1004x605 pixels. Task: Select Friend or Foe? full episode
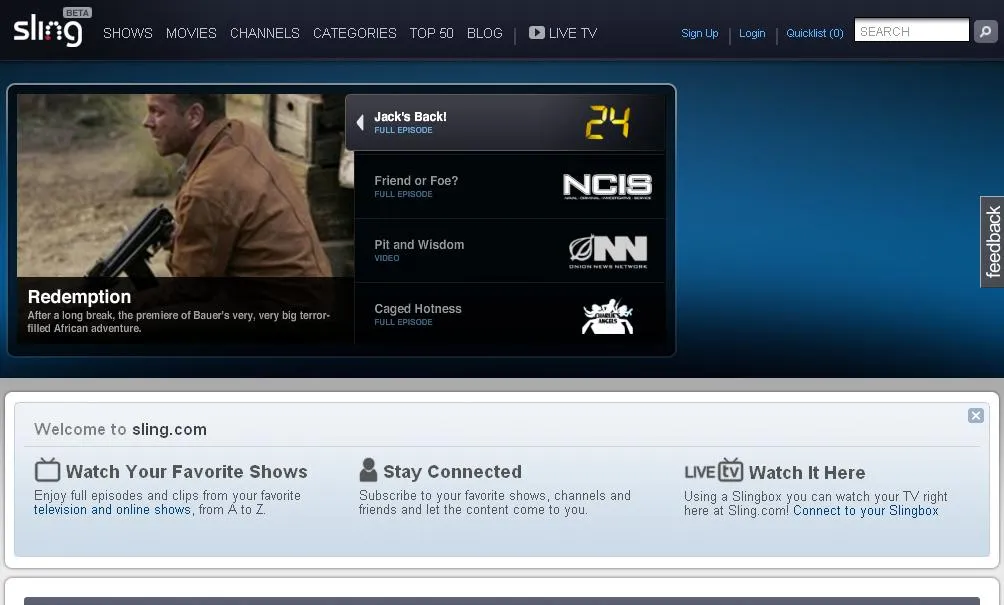click(510, 186)
